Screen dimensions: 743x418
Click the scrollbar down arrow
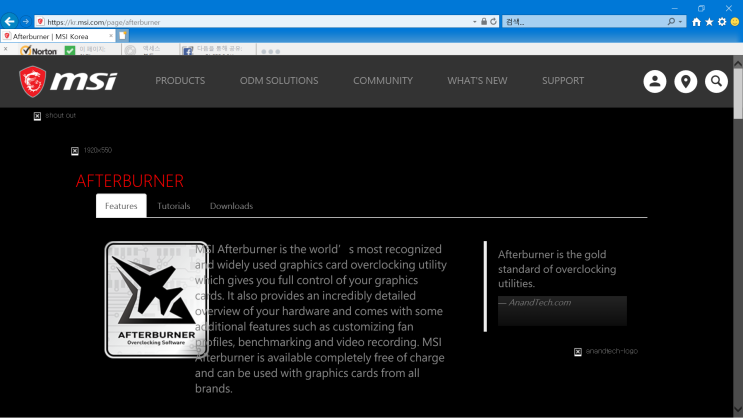(738, 409)
